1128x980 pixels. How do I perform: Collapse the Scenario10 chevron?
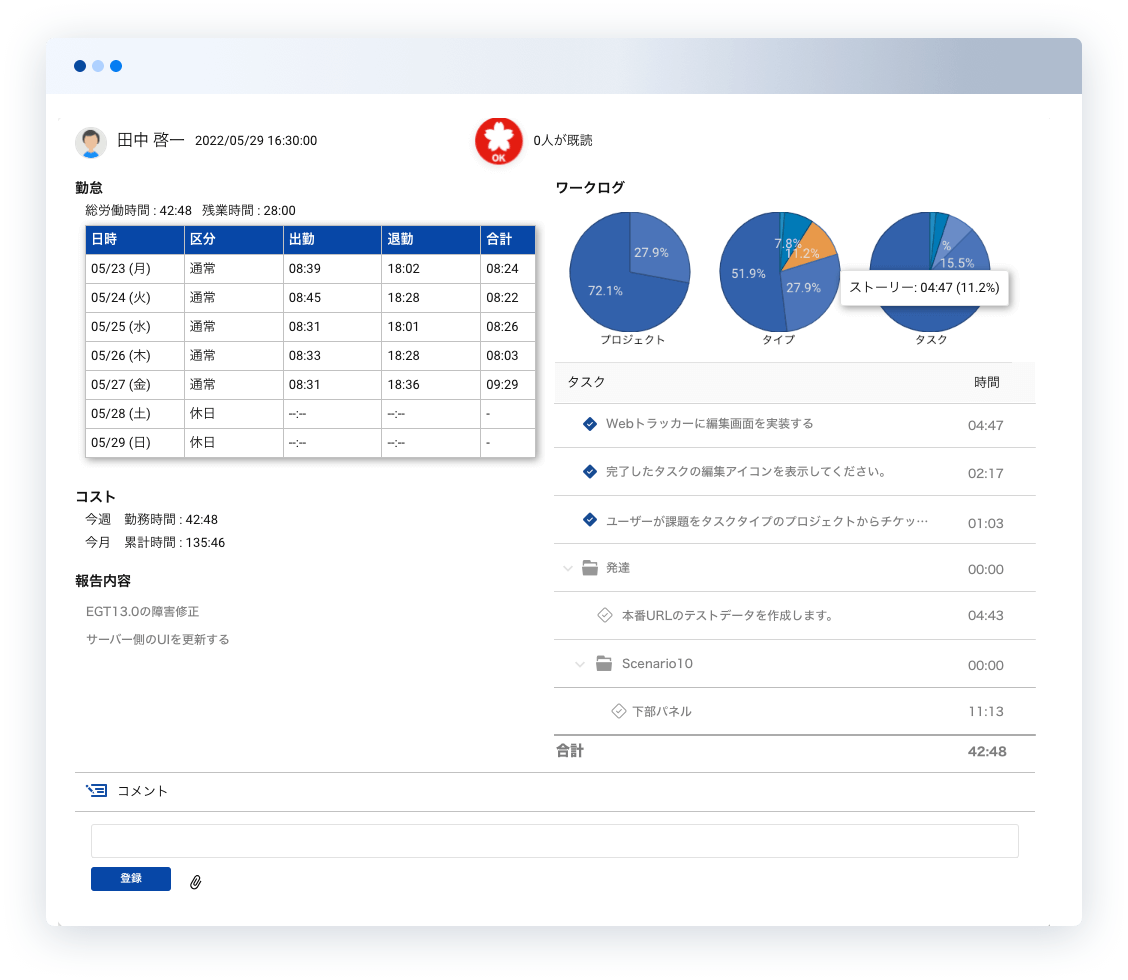pyautogui.click(x=580, y=664)
